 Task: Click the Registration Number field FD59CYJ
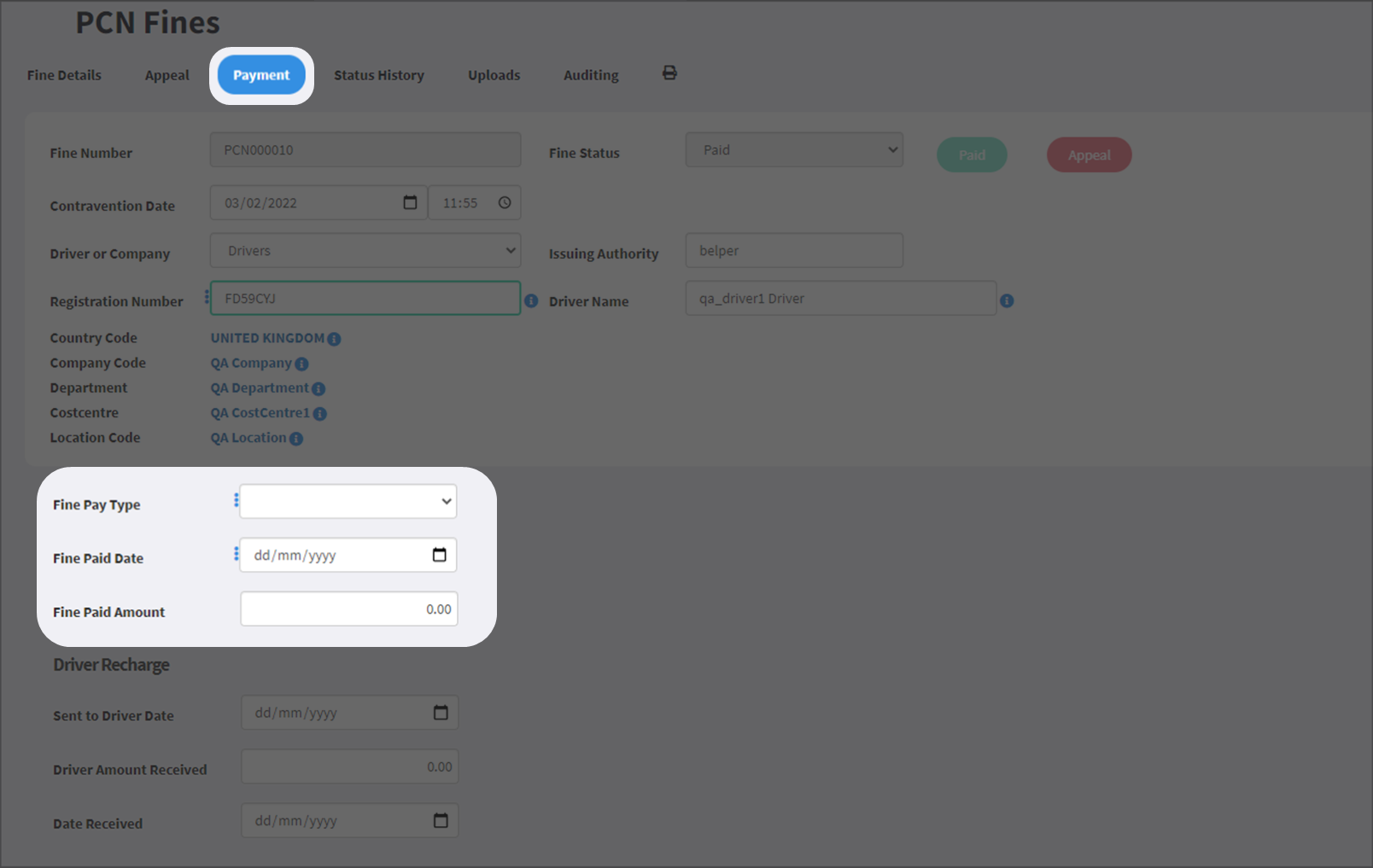click(365, 298)
